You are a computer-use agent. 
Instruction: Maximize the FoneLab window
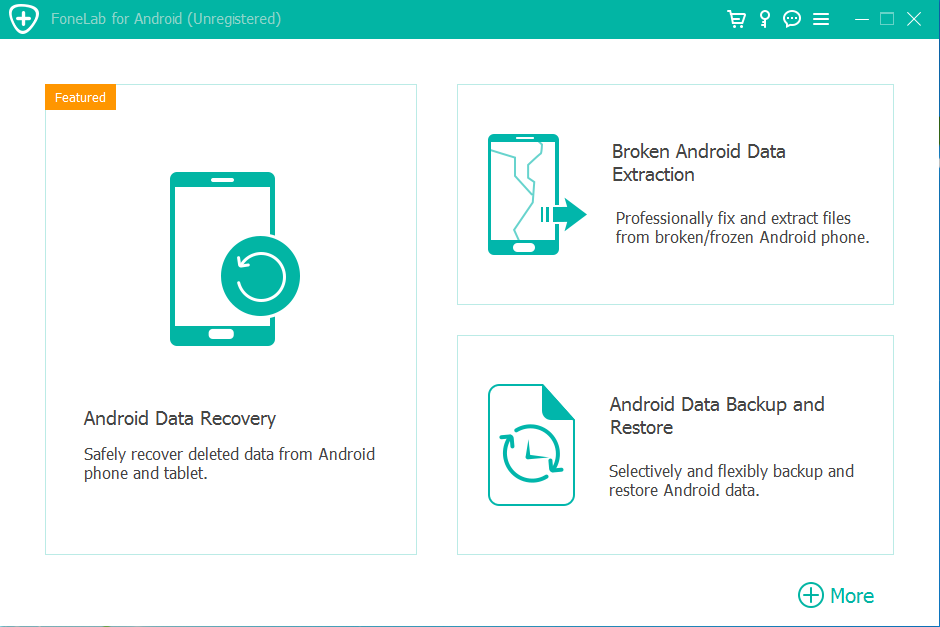[887, 19]
